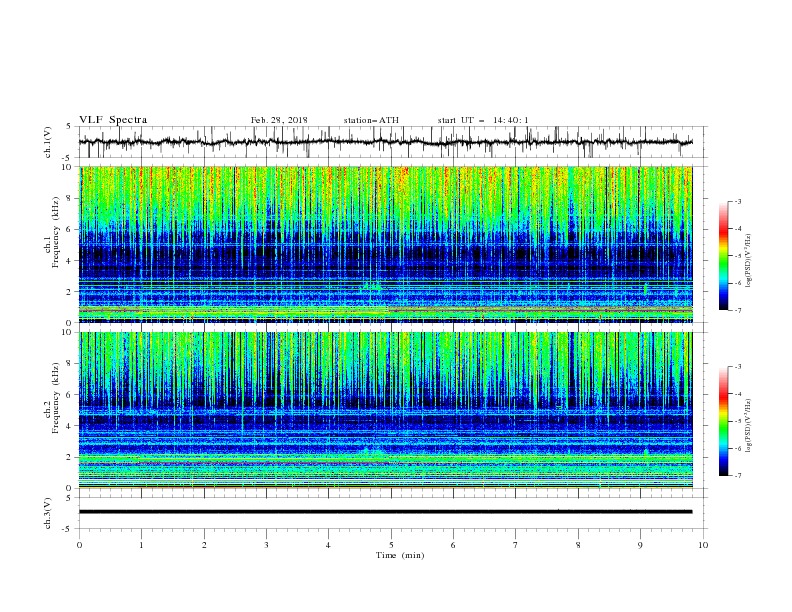
Task: Click the ch.1 spectrogram panel
Action: (385, 244)
